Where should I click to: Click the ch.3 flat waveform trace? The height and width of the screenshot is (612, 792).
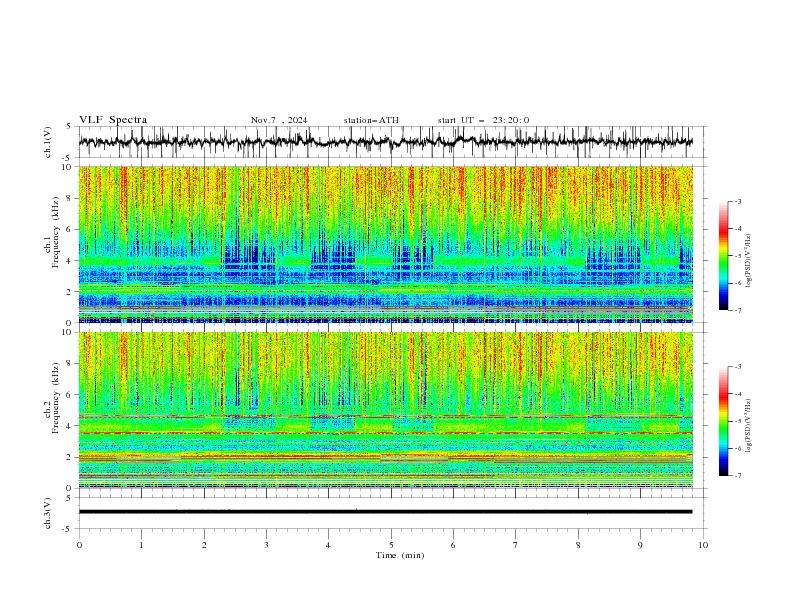(x=385, y=512)
